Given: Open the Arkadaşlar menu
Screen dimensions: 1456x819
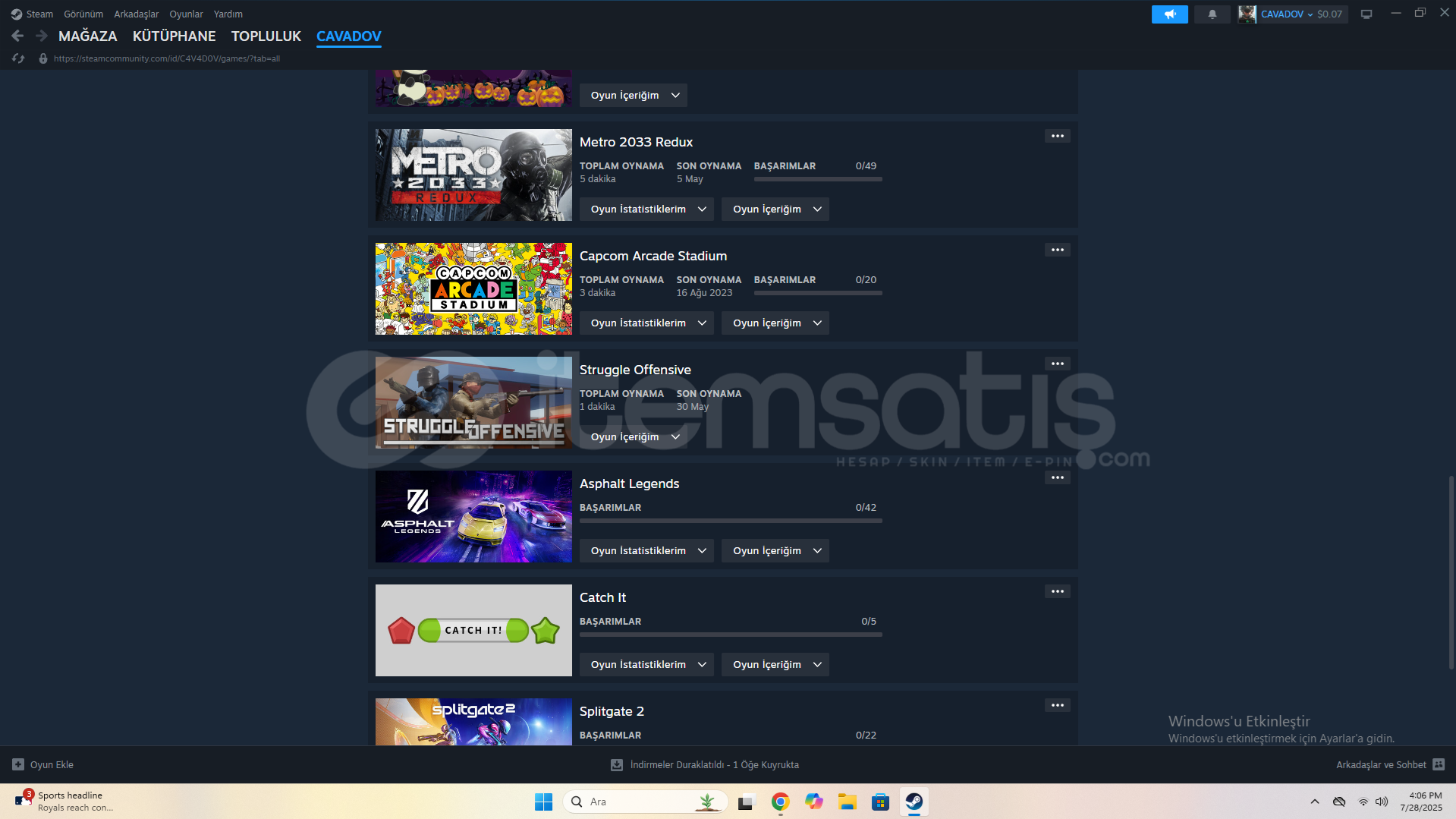Looking at the screenshot, I should 137,14.
